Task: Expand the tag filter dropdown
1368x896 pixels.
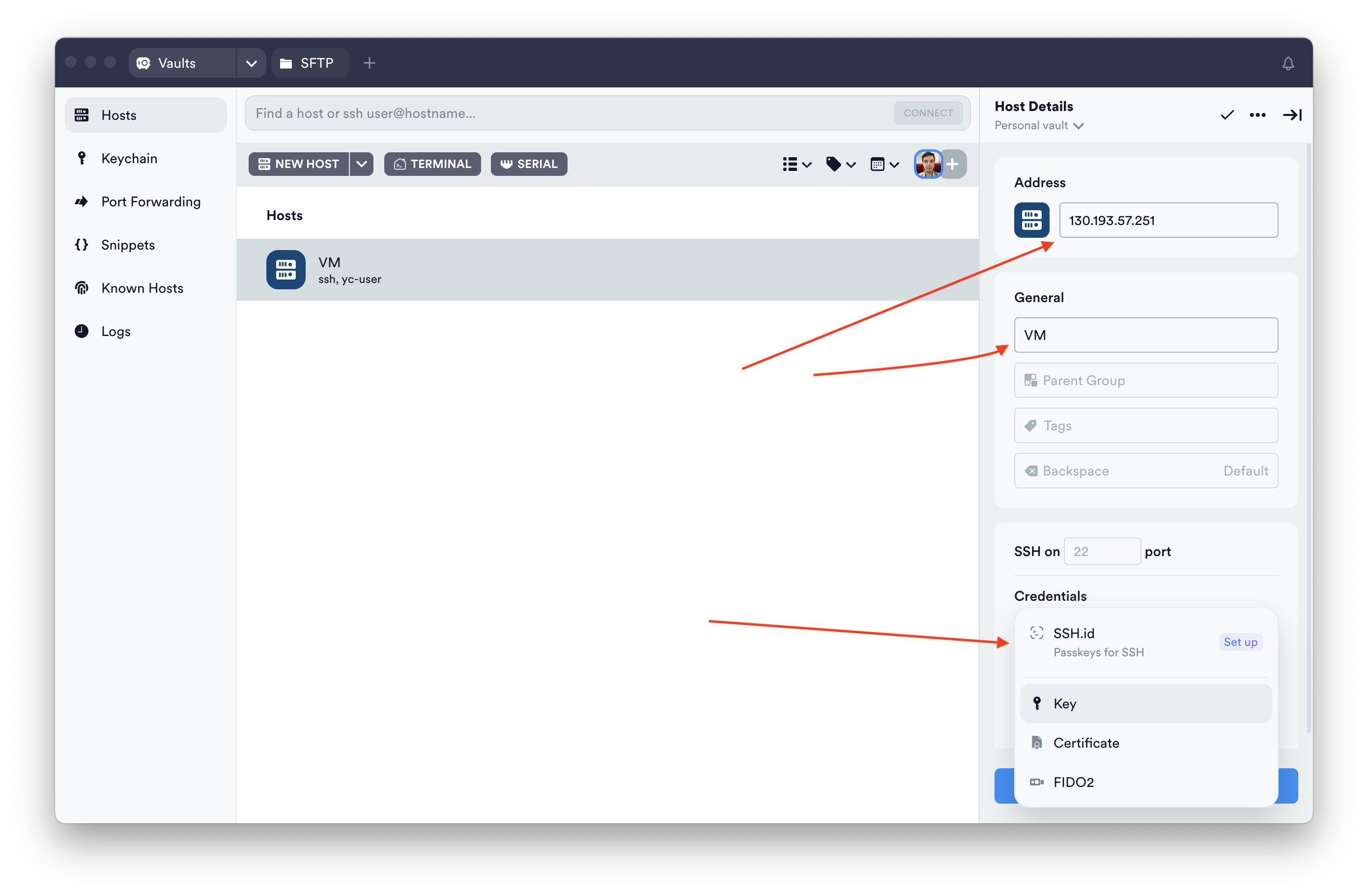Action: [840, 165]
